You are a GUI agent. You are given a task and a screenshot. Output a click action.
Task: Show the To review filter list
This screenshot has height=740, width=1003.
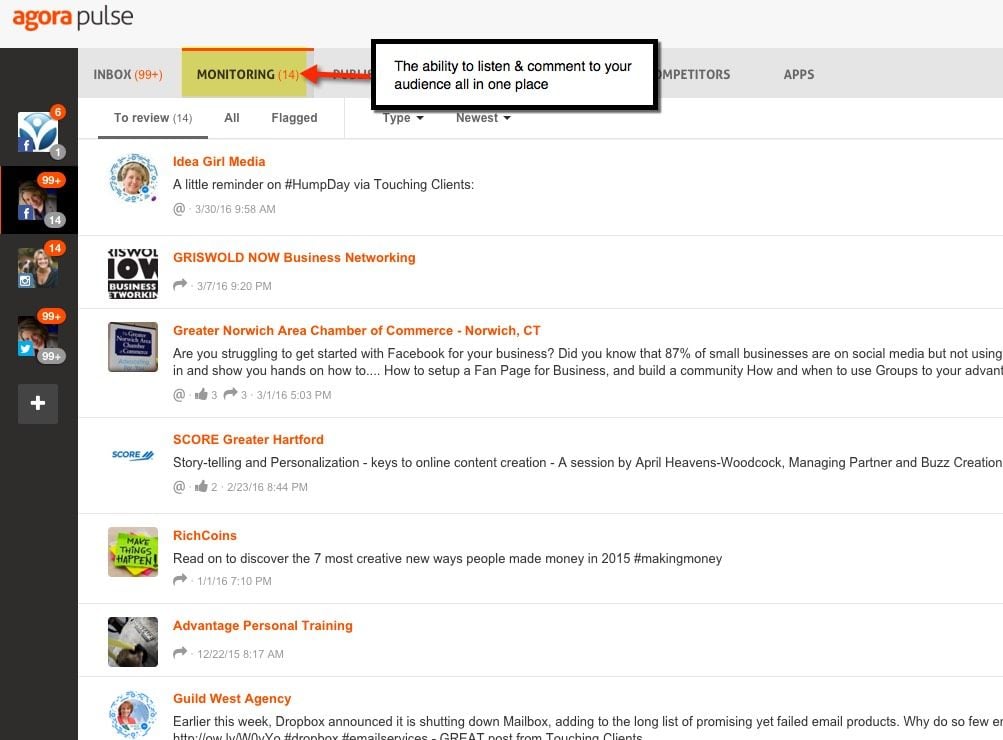152,118
